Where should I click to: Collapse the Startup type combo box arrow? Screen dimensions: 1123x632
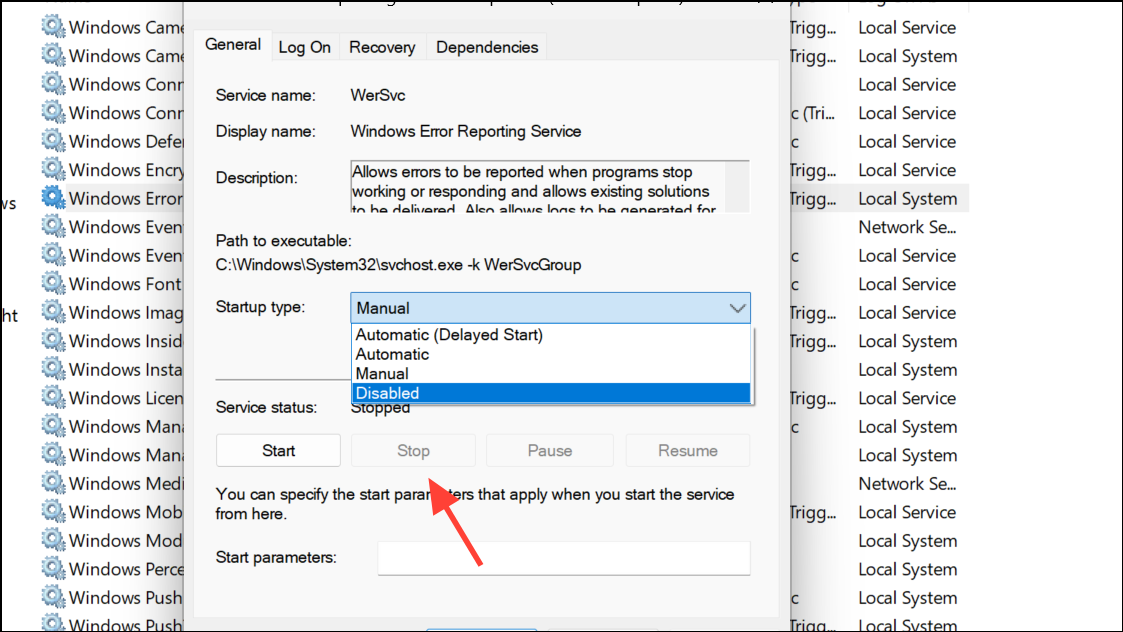tap(737, 308)
